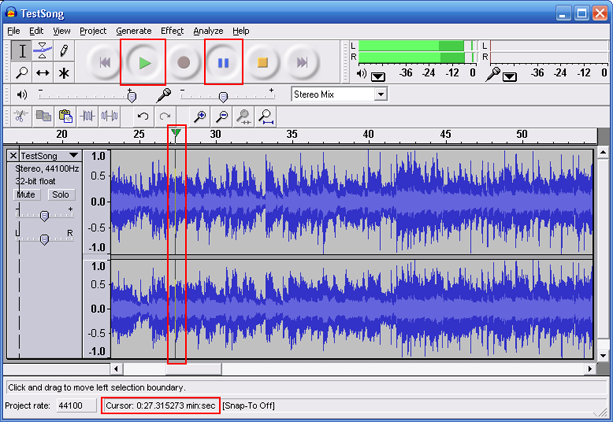This screenshot has width=613, height=422.
Task: Click the 35 mark on timeline ruler
Action: coord(292,135)
